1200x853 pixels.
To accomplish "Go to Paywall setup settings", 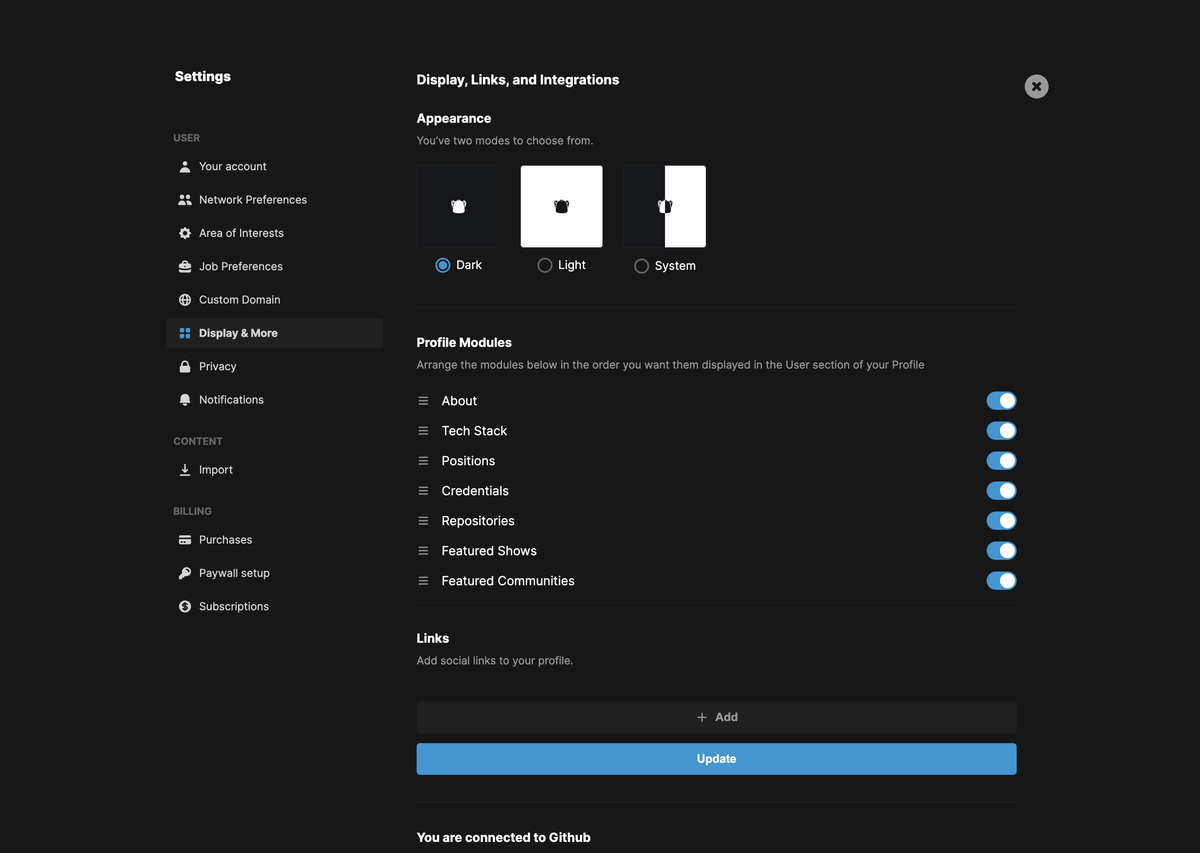I will click(234, 573).
